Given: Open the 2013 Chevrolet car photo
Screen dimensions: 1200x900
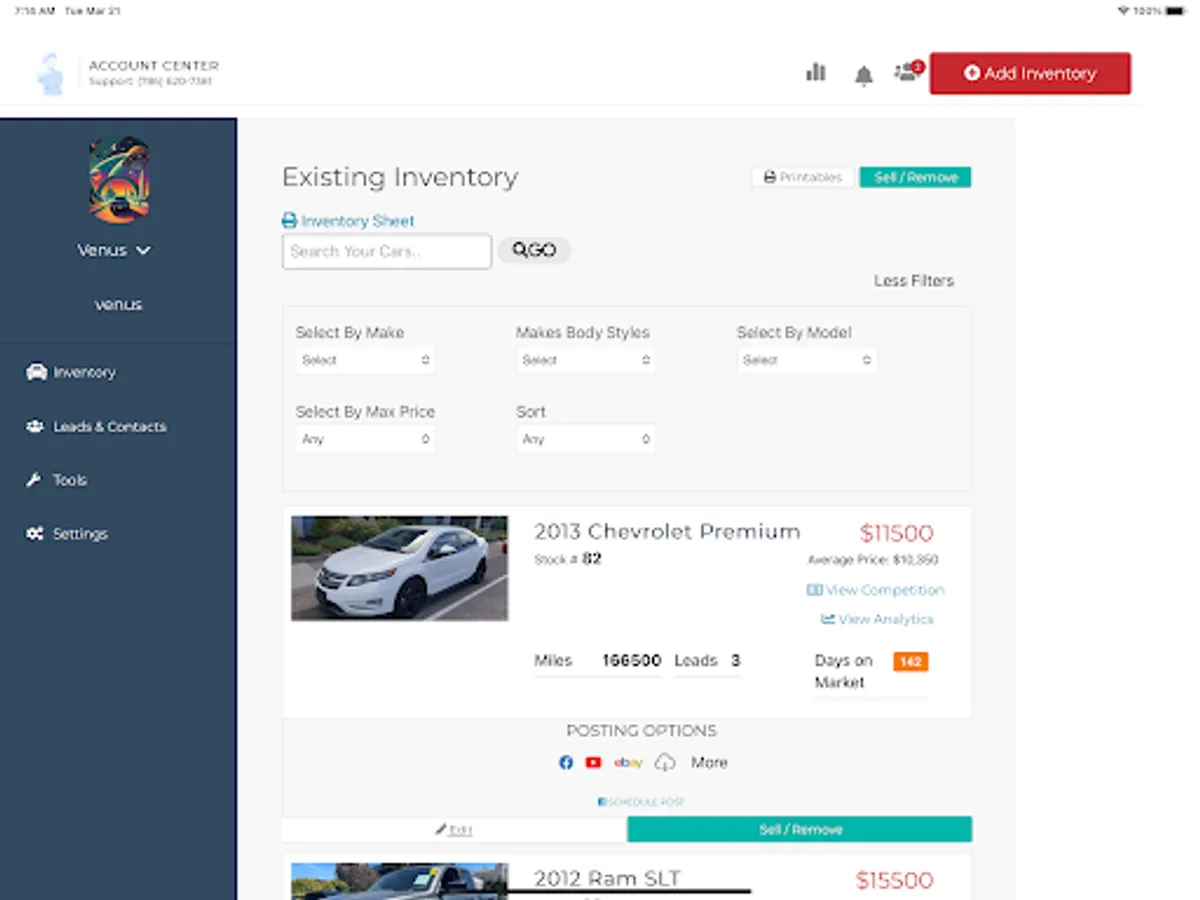Looking at the screenshot, I should pos(399,568).
